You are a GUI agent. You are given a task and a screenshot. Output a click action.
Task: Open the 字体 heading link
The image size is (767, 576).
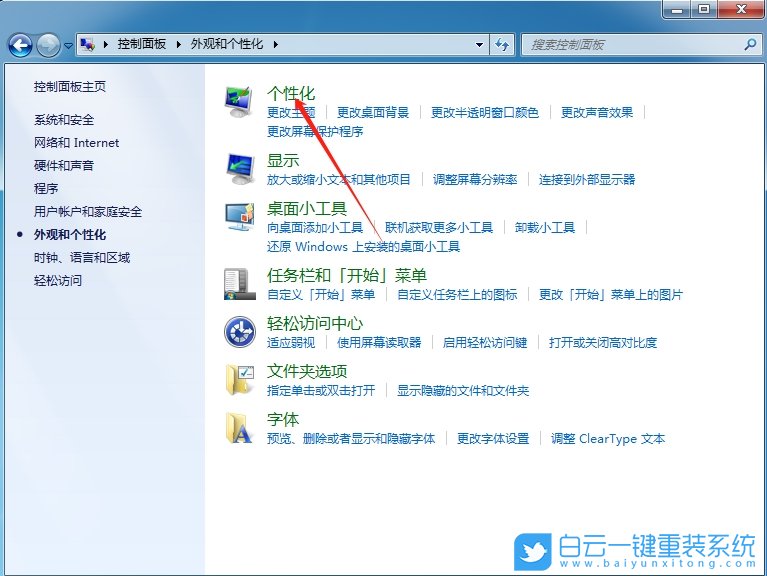tap(283, 419)
